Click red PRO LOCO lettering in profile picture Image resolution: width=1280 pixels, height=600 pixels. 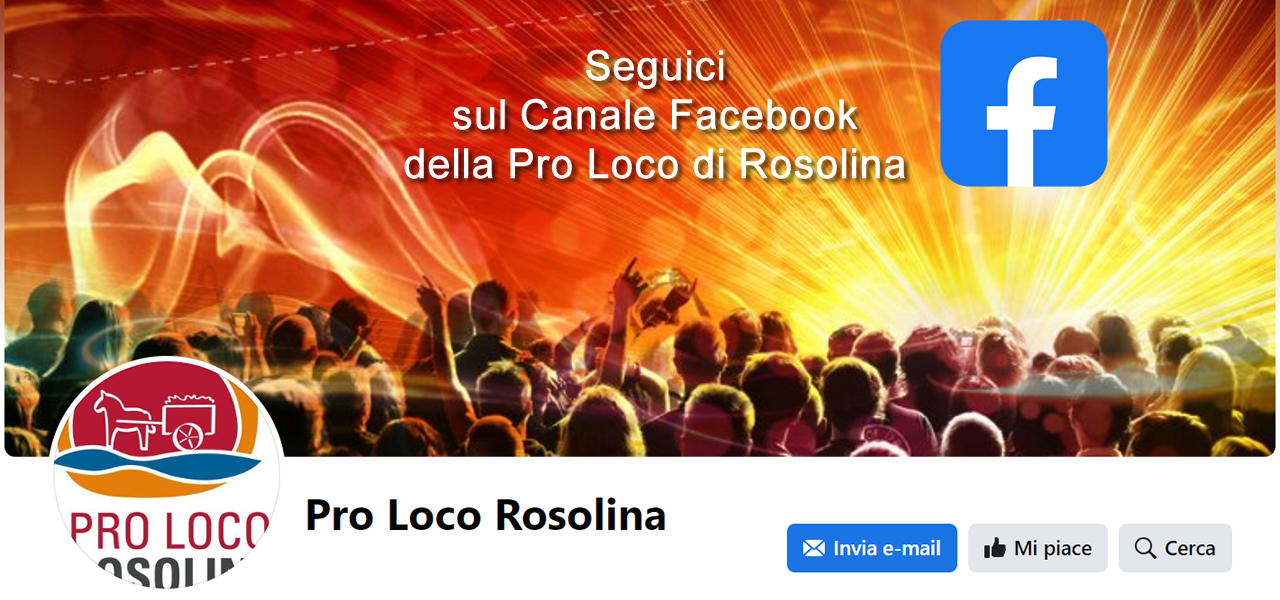[x=170, y=531]
